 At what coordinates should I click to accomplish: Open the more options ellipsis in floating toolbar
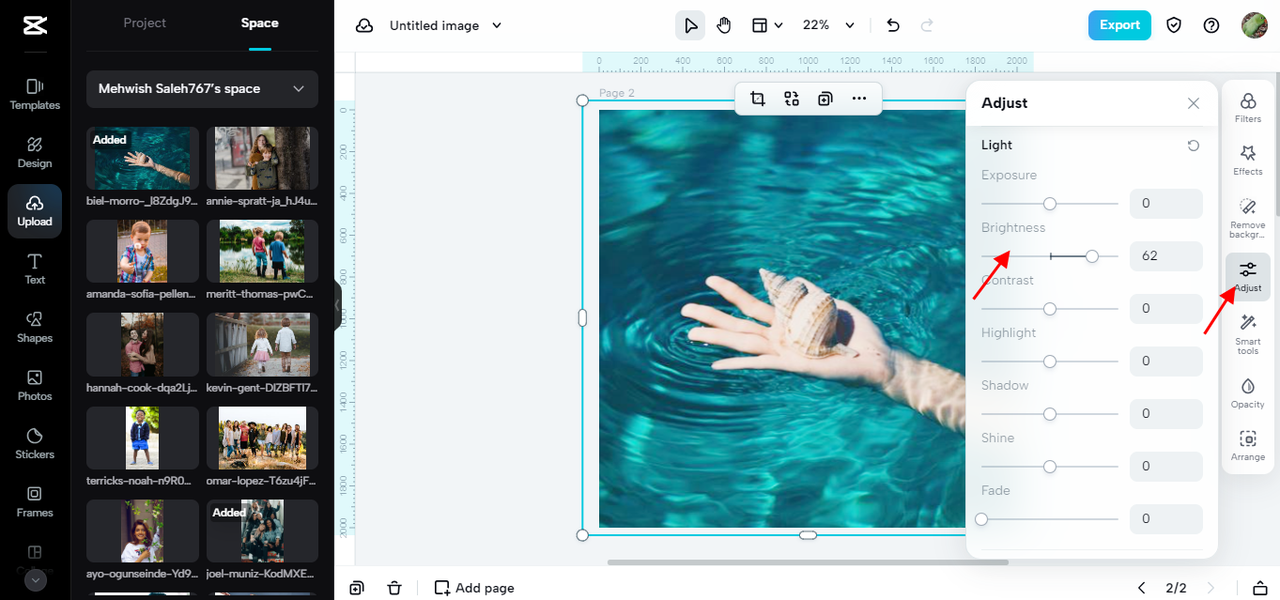pos(859,98)
